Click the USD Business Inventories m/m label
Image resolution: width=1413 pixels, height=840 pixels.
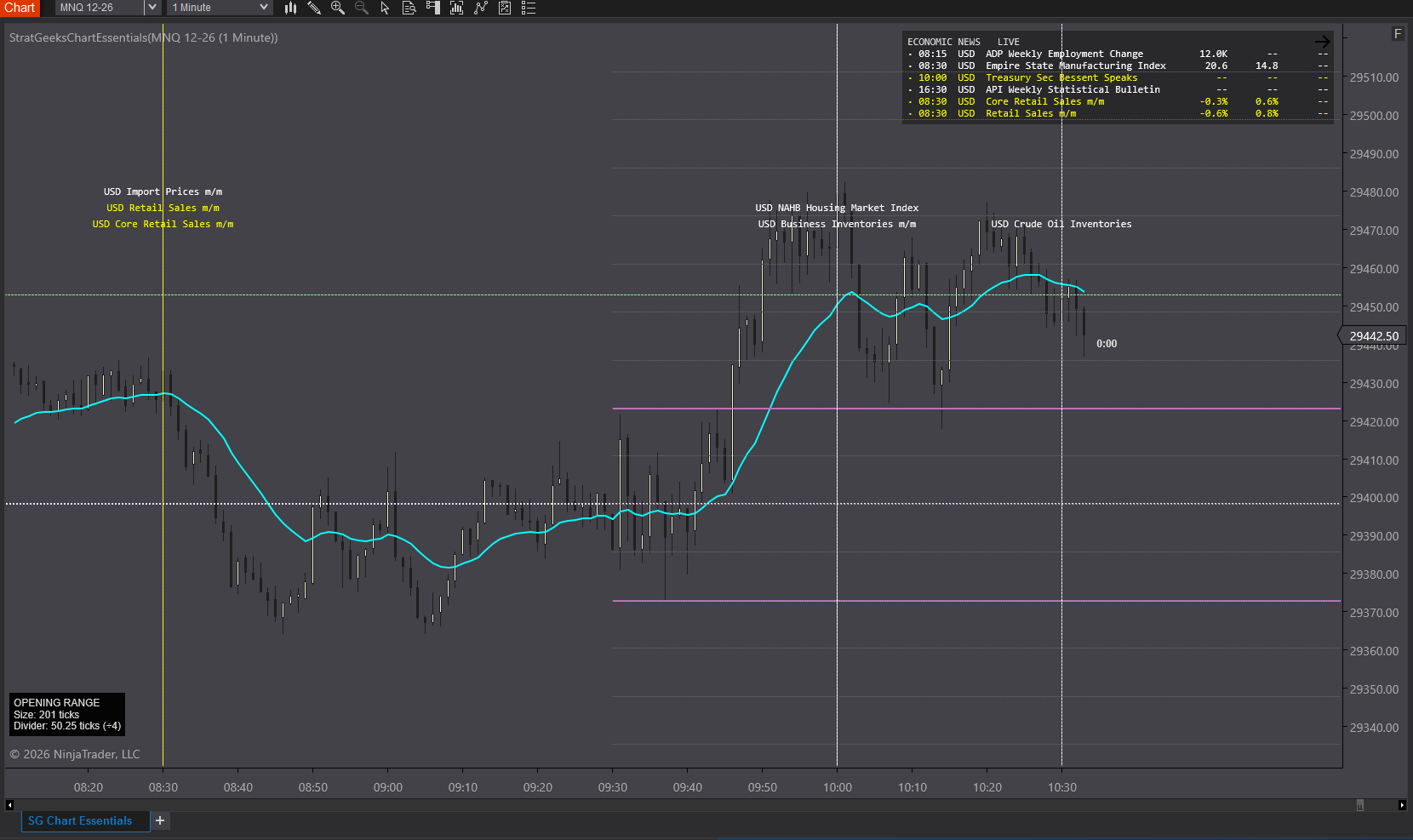(x=837, y=224)
